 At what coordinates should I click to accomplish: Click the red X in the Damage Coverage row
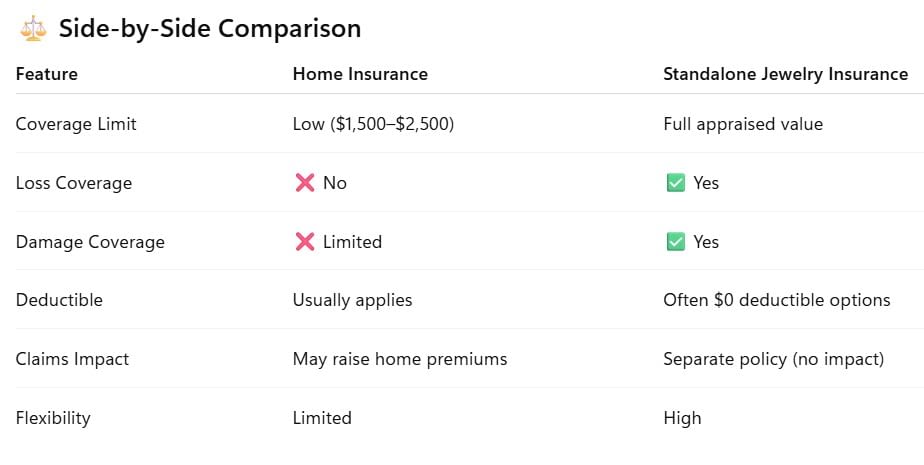(x=304, y=242)
